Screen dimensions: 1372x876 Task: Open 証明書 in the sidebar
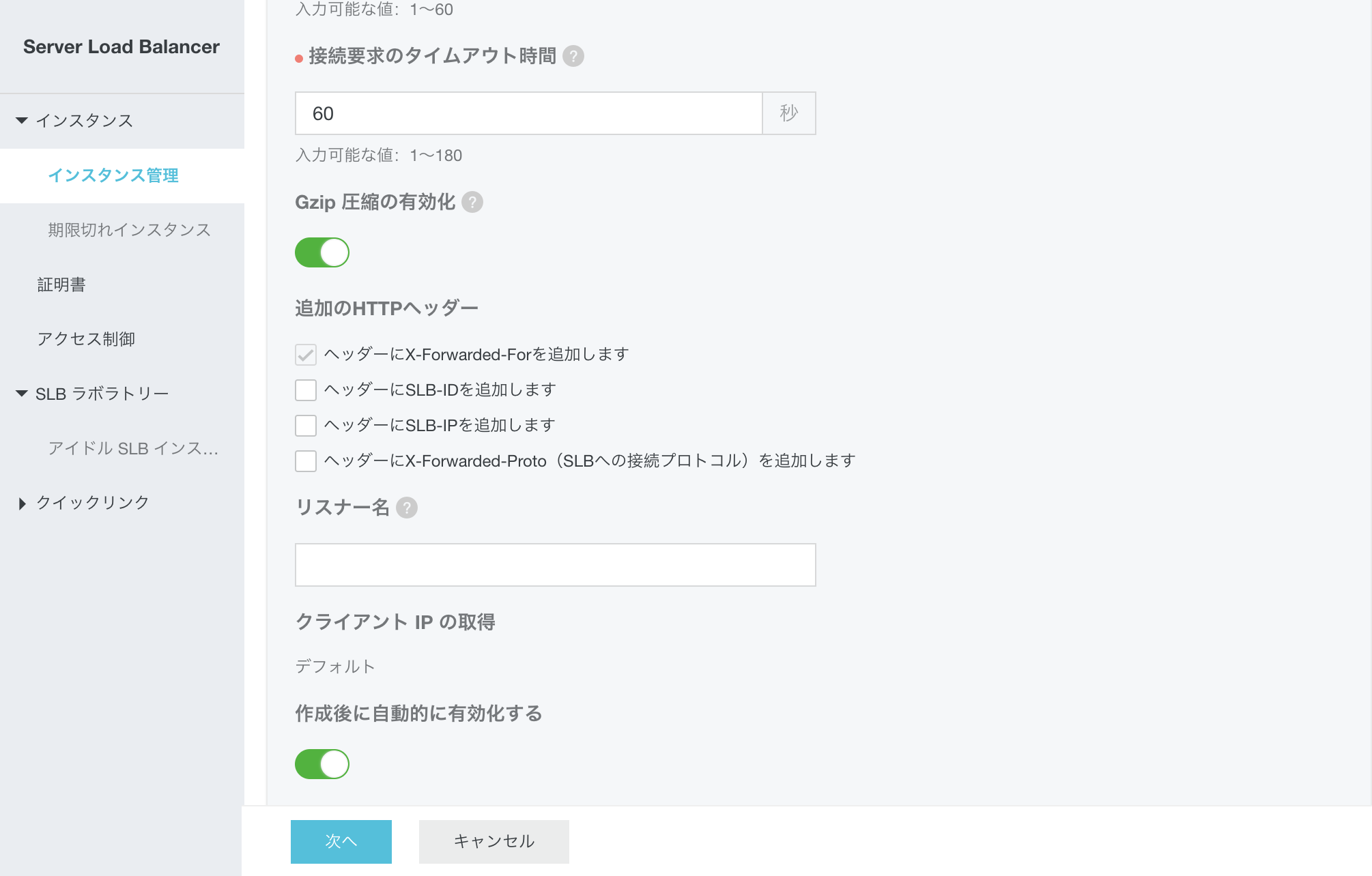[61, 284]
